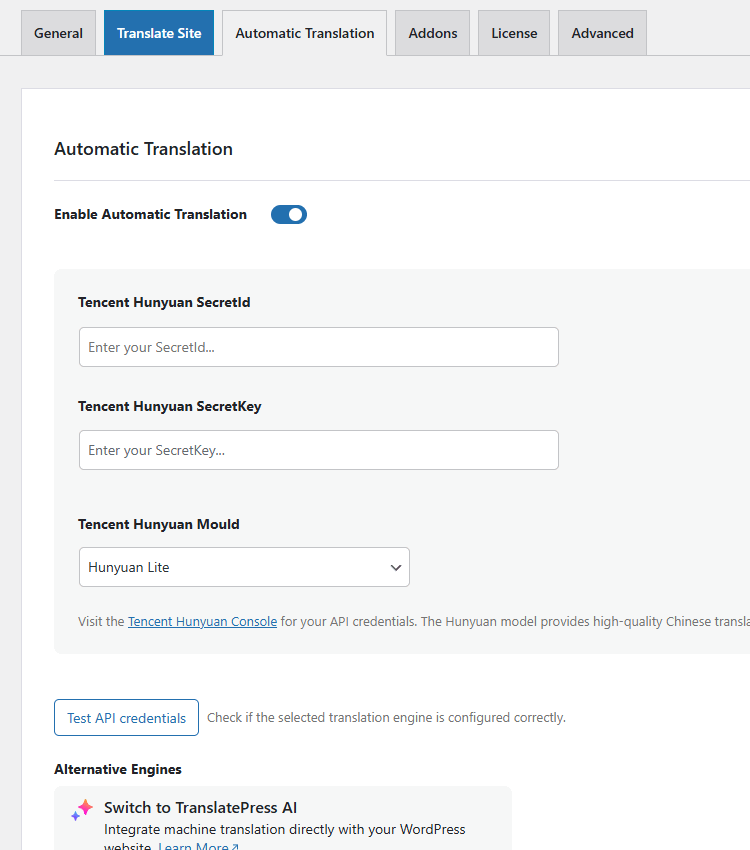Go to the Addons tab
750x850 pixels.
point(433,33)
